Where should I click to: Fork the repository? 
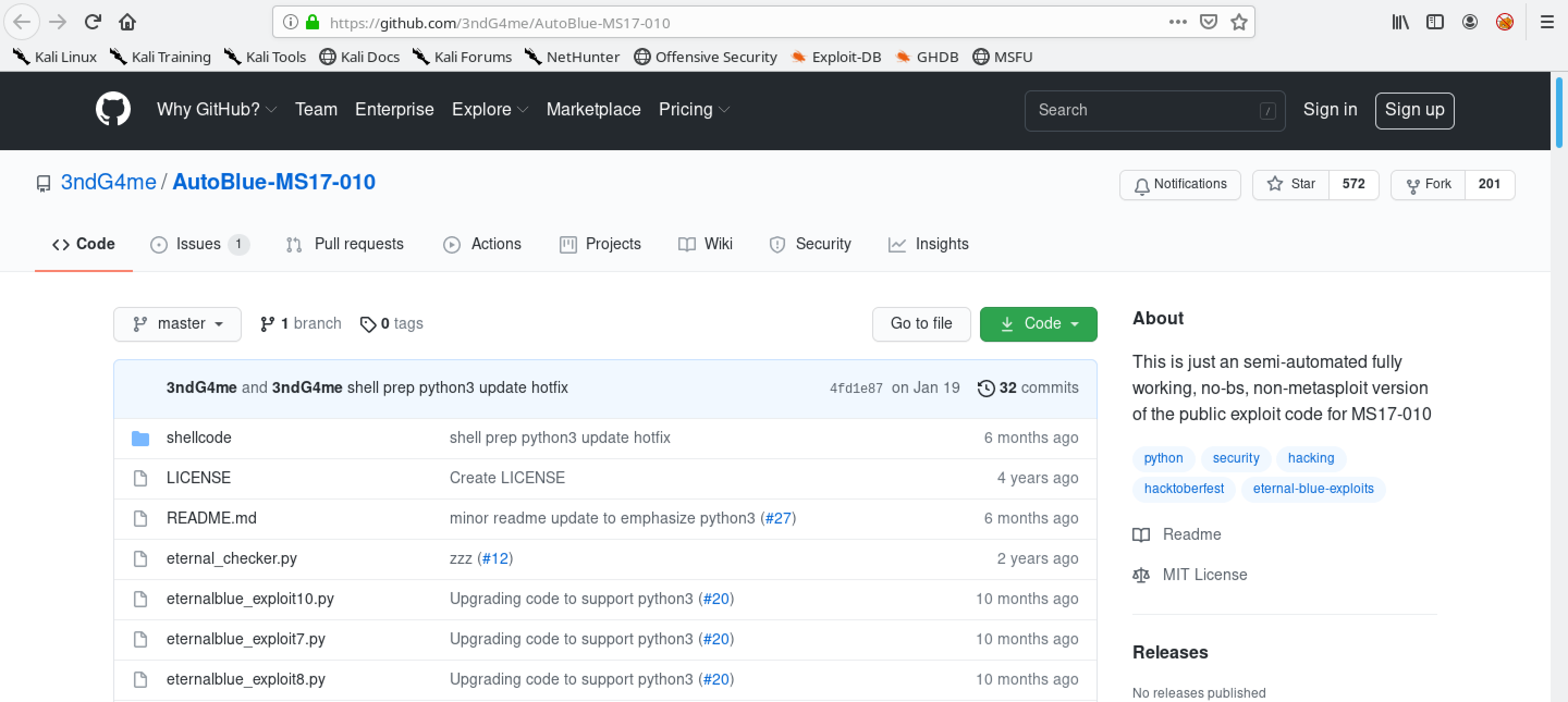pos(1428,184)
